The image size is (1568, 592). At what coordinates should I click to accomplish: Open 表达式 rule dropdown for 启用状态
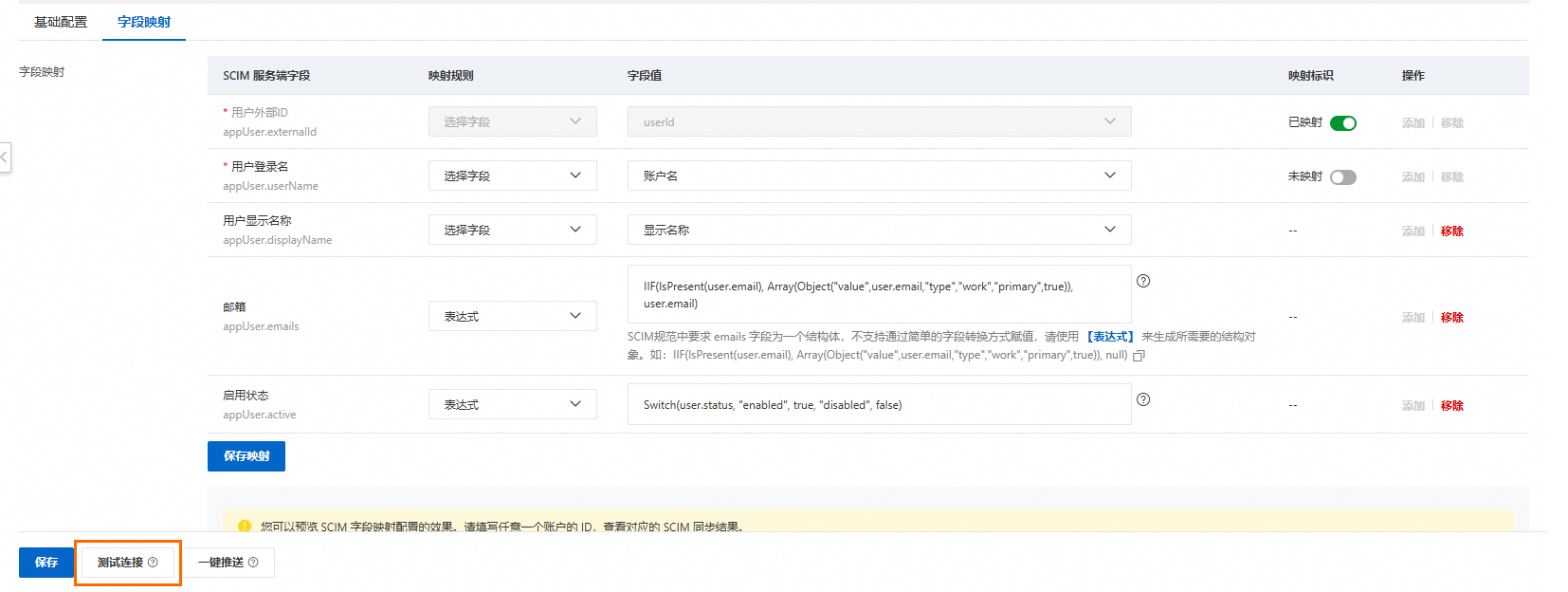click(x=513, y=404)
